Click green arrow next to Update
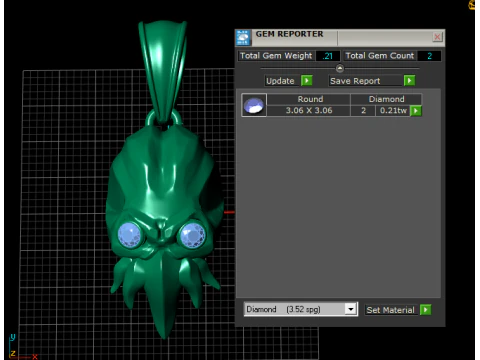The image size is (480, 360). click(x=306, y=81)
